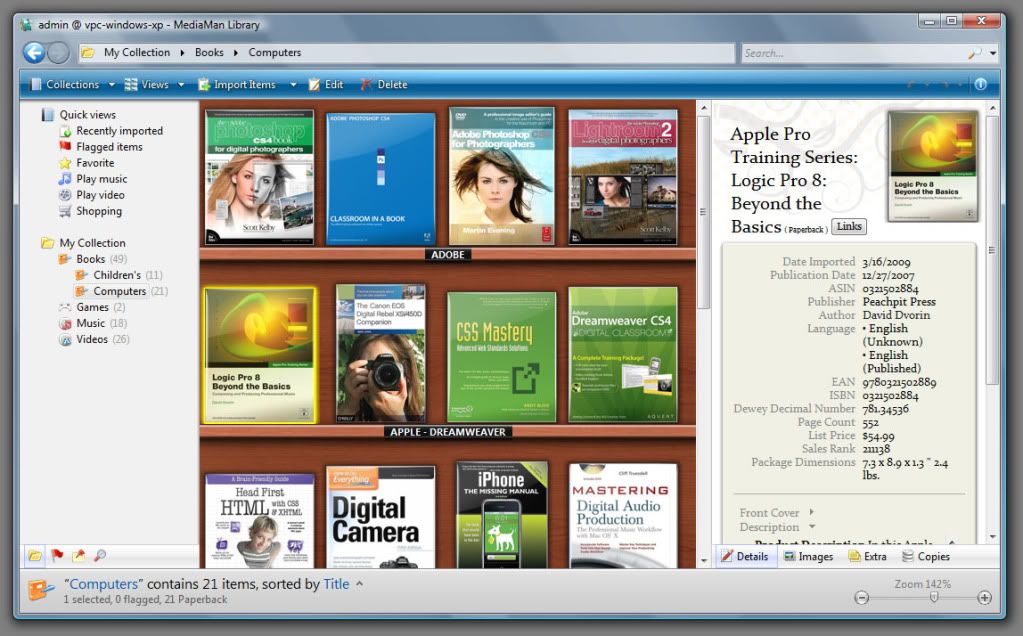Image resolution: width=1023 pixels, height=636 pixels.
Task: Expand the Front Cover section
Action: point(811,513)
